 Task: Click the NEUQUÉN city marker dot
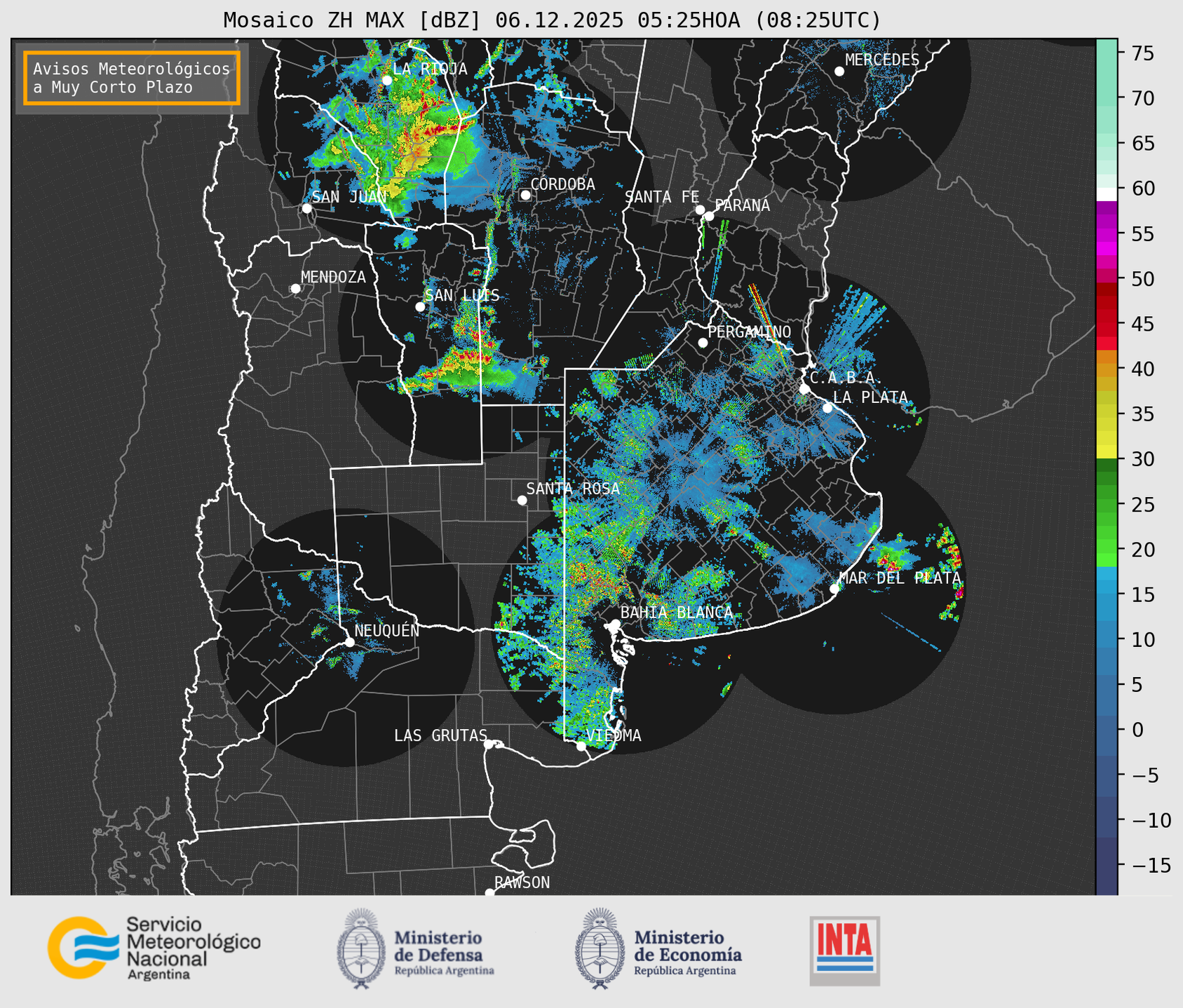(349, 642)
